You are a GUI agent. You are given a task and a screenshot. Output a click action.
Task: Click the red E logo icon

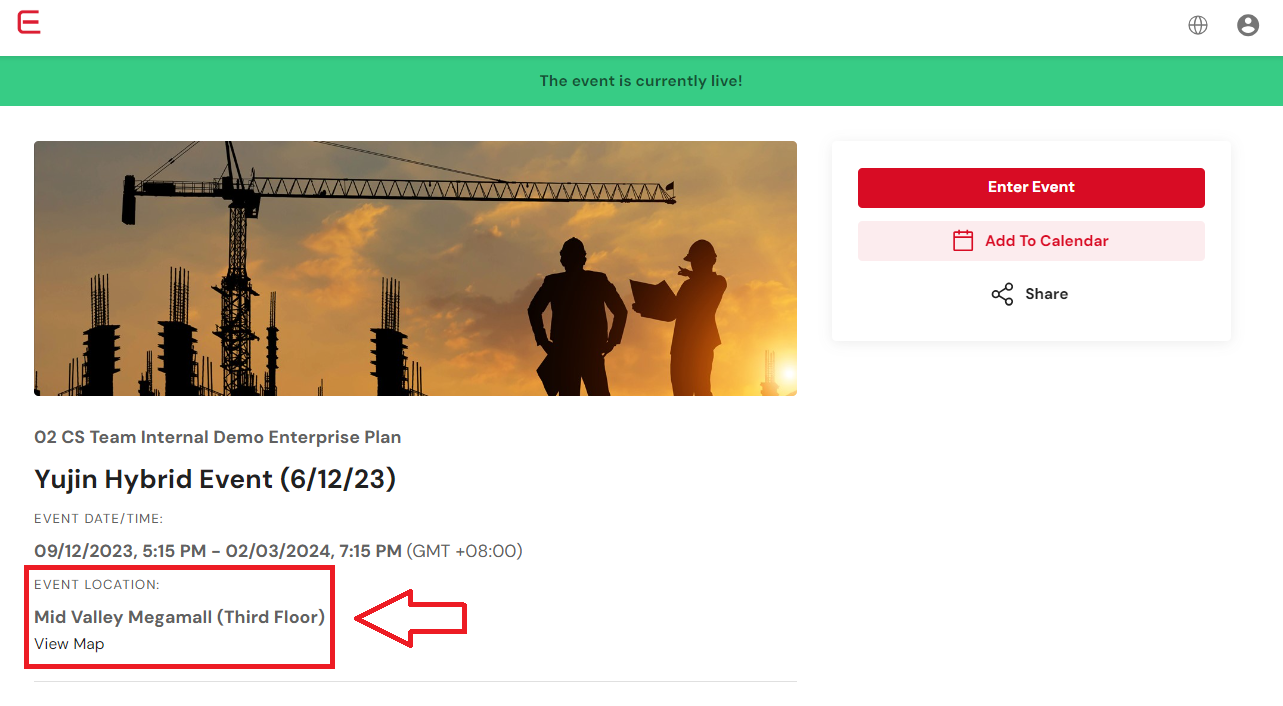point(29,22)
